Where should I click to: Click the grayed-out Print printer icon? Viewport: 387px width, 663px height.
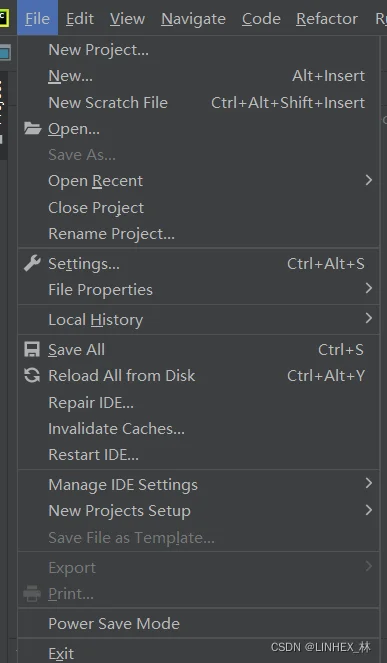coord(32,594)
